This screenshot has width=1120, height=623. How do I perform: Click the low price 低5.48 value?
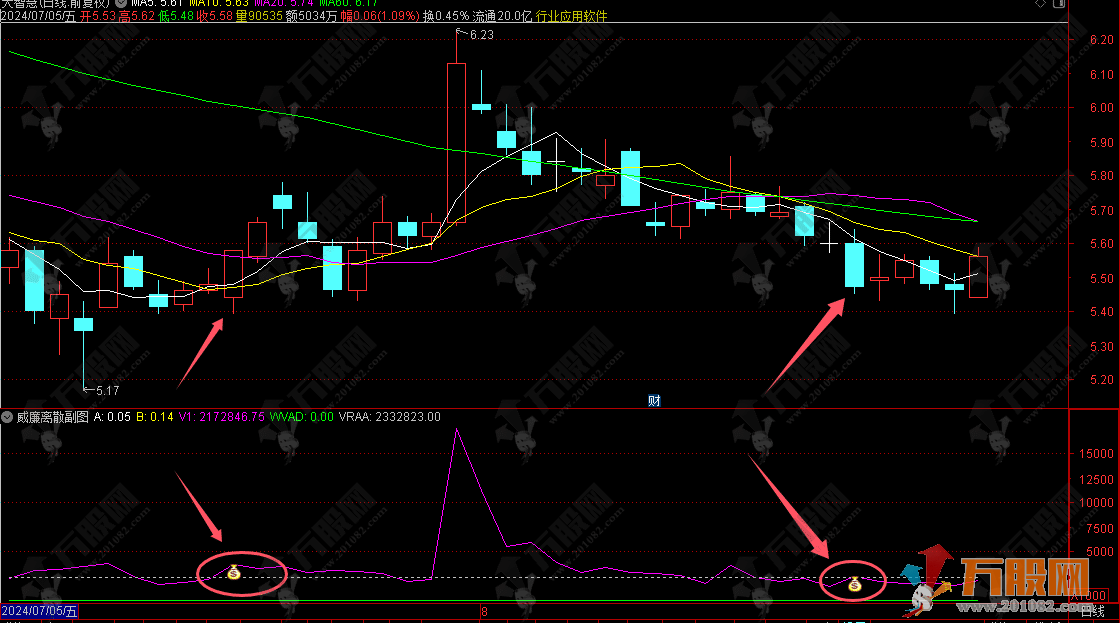coord(176,16)
